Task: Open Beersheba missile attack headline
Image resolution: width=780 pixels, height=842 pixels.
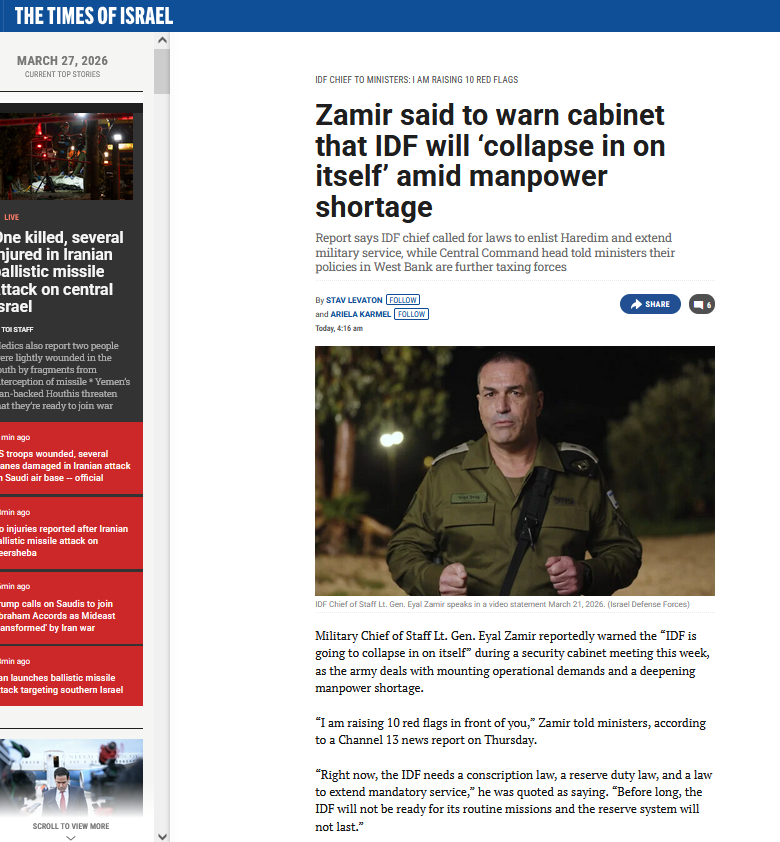Action: pyautogui.click(x=64, y=541)
